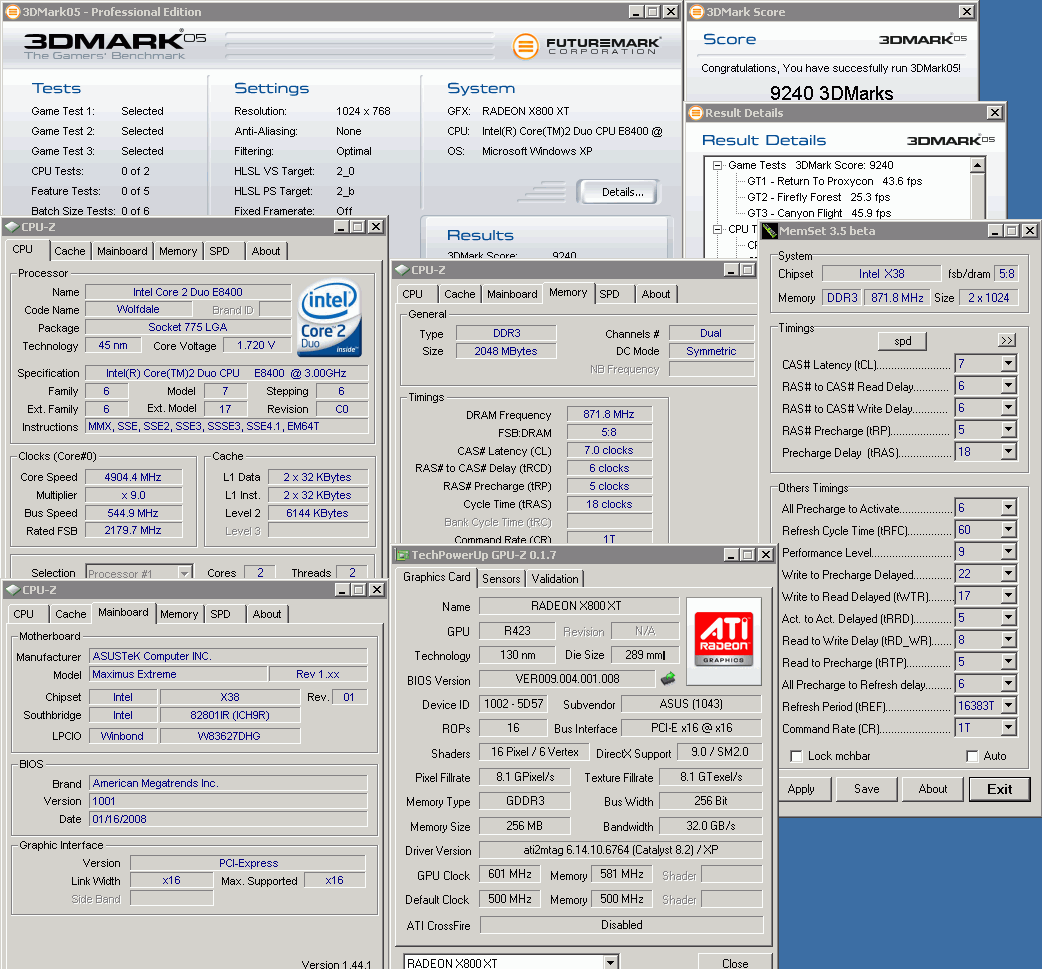Click the Save button in MemSet

[867, 789]
